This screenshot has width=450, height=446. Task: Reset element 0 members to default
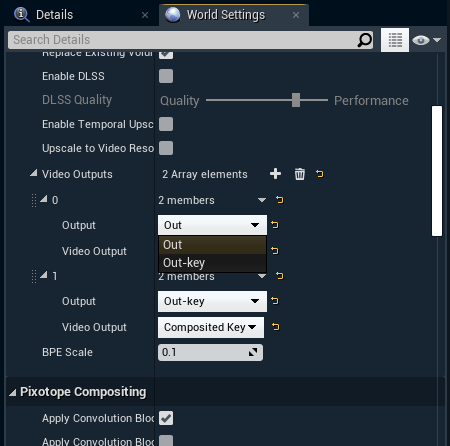click(x=279, y=200)
